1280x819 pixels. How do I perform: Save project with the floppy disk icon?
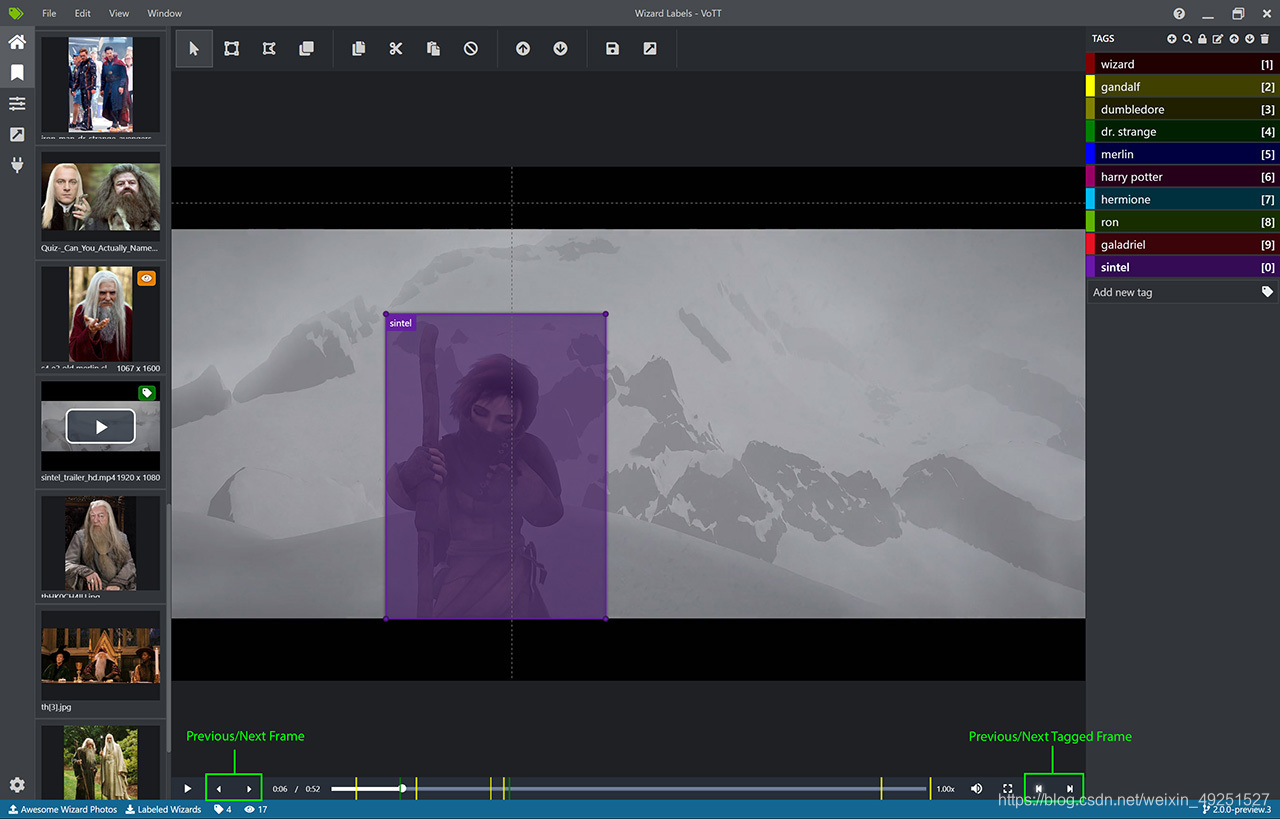(x=613, y=48)
